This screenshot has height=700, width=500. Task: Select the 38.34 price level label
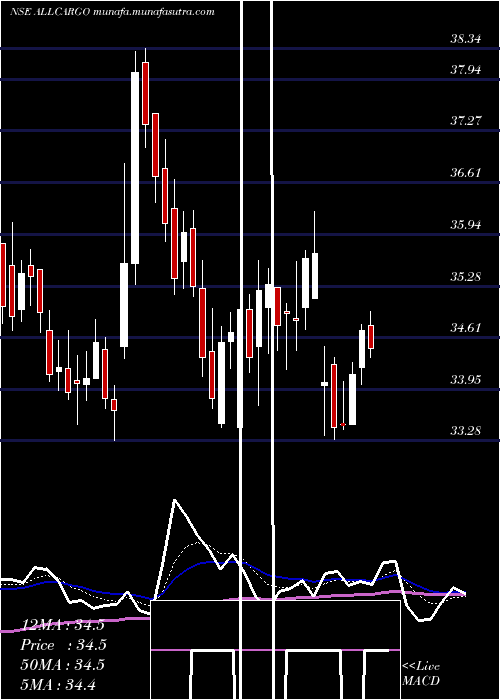pyautogui.click(x=466, y=39)
